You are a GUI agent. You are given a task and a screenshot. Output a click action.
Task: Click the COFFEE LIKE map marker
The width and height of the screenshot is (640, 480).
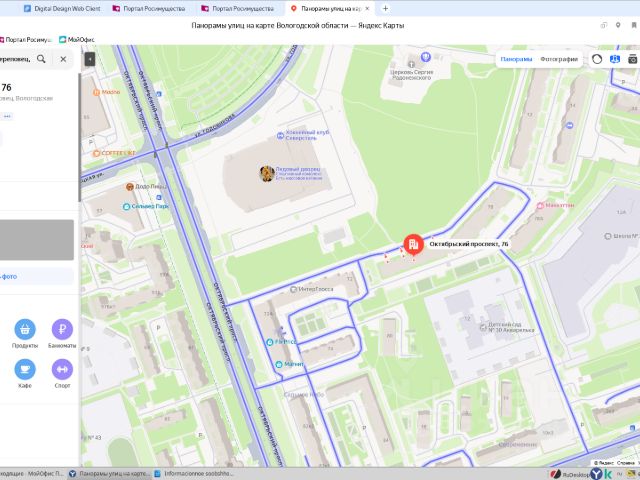pyautogui.click(x=97, y=153)
